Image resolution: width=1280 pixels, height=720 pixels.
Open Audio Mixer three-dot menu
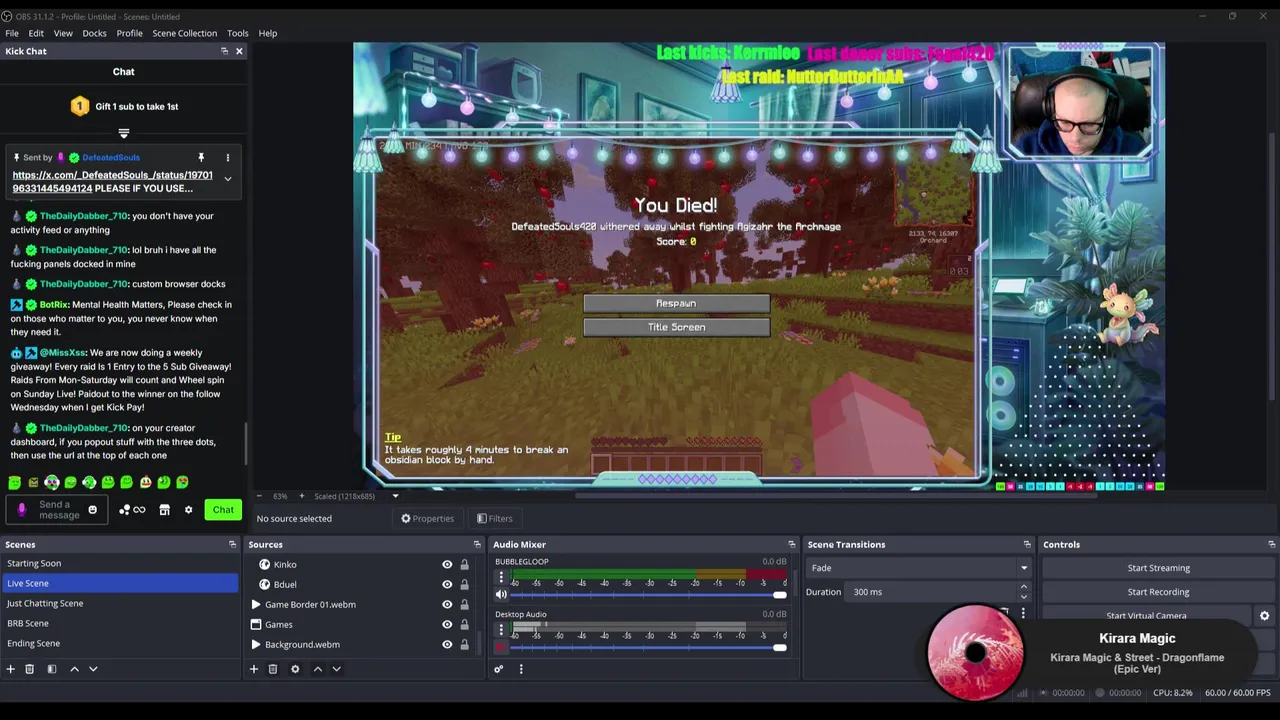pyautogui.click(x=521, y=669)
